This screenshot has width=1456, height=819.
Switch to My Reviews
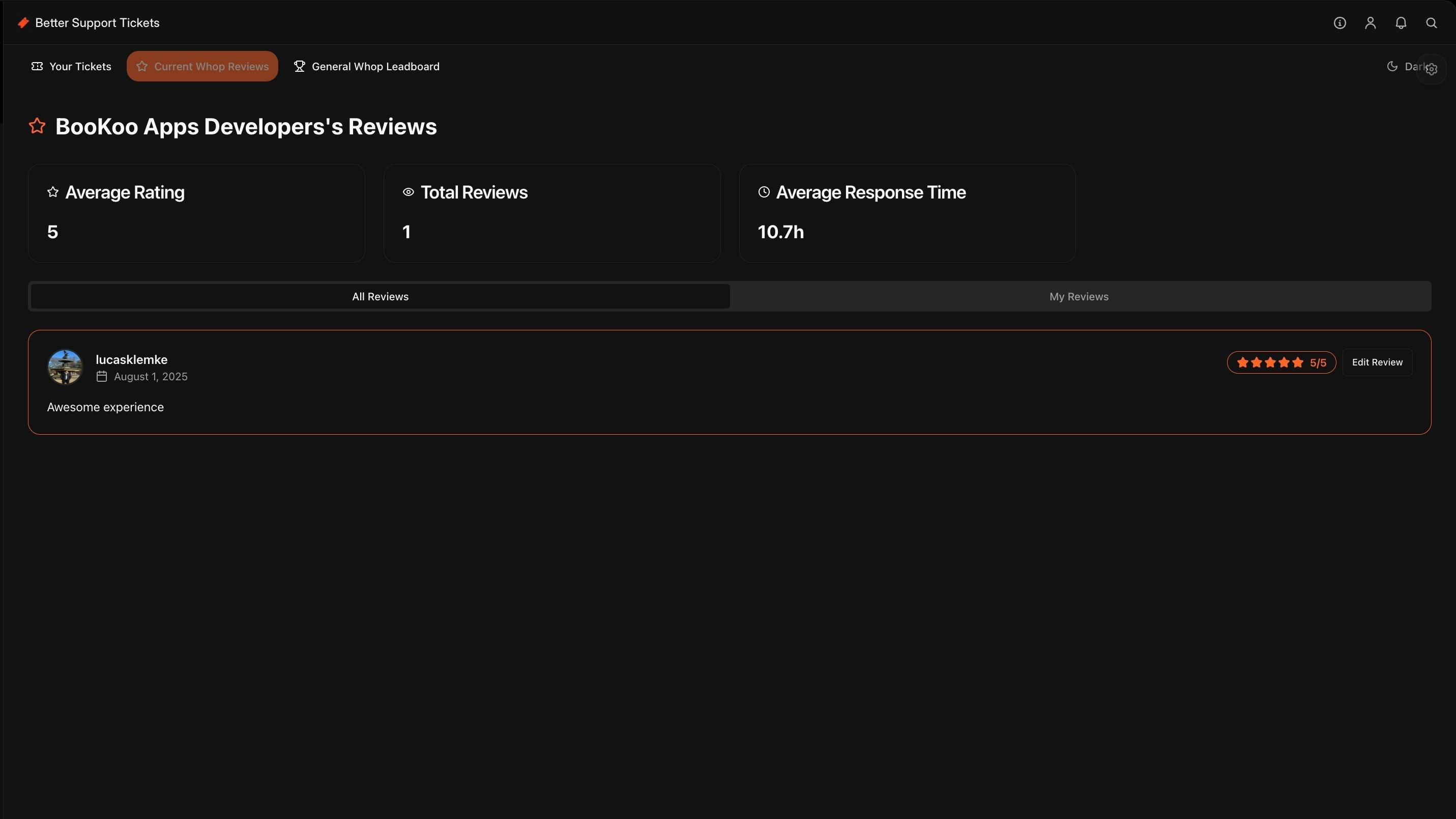point(1079,296)
